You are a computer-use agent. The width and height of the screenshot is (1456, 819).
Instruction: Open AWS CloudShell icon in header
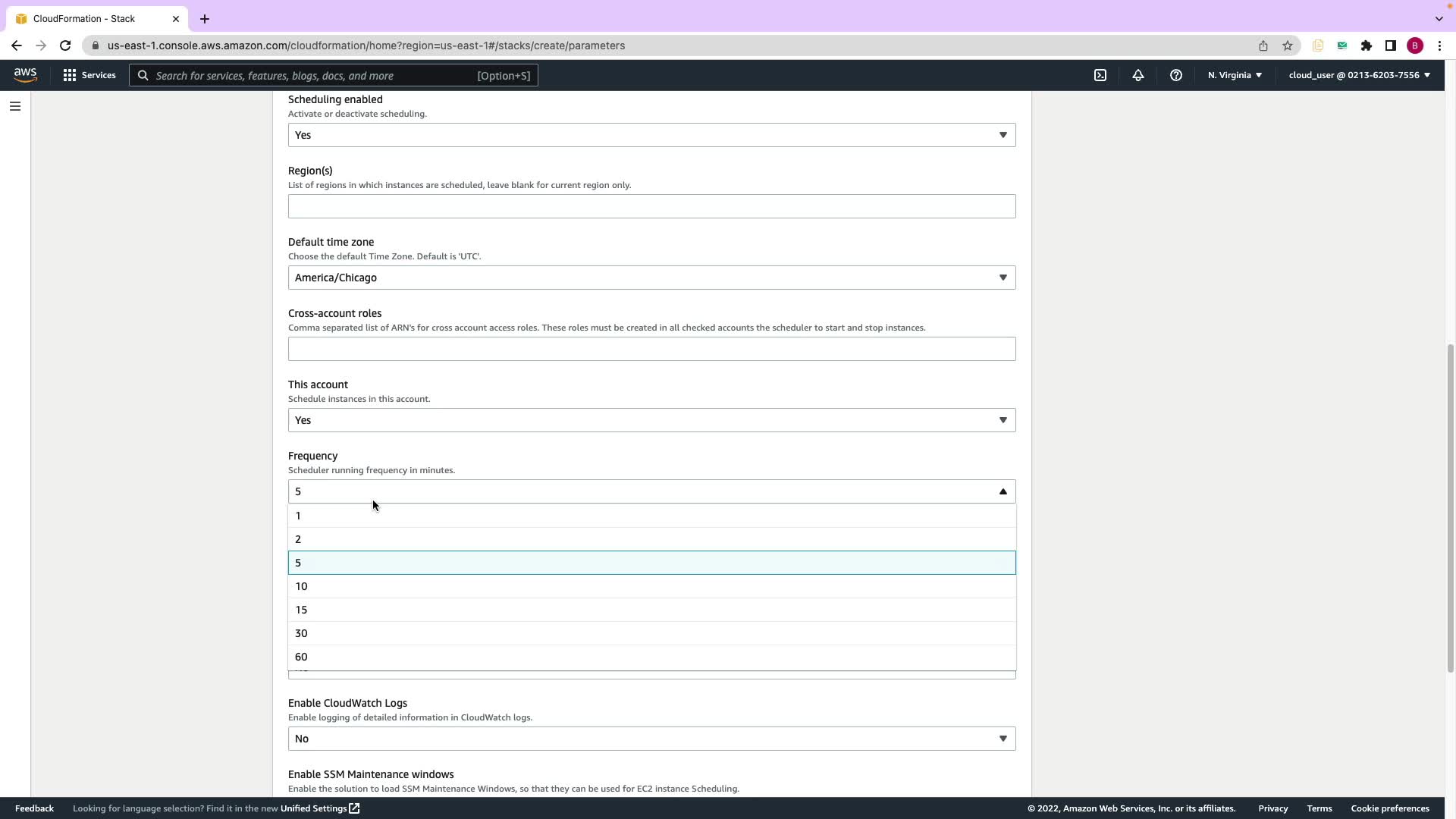pos(1100,75)
